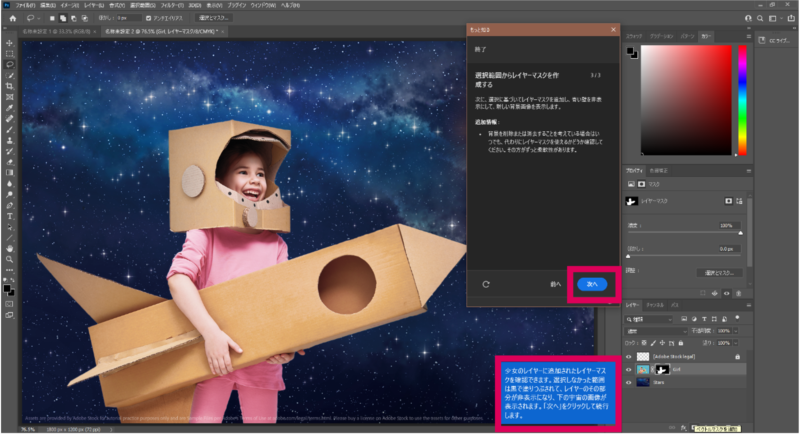Hide the Girl layer using eye icon

pos(629,368)
